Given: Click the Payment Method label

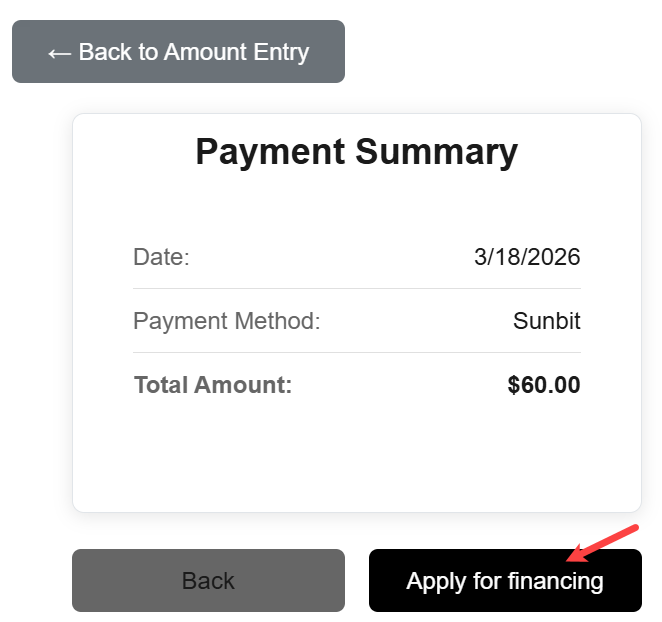Looking at the screenshot, I should tap(226, 321).
